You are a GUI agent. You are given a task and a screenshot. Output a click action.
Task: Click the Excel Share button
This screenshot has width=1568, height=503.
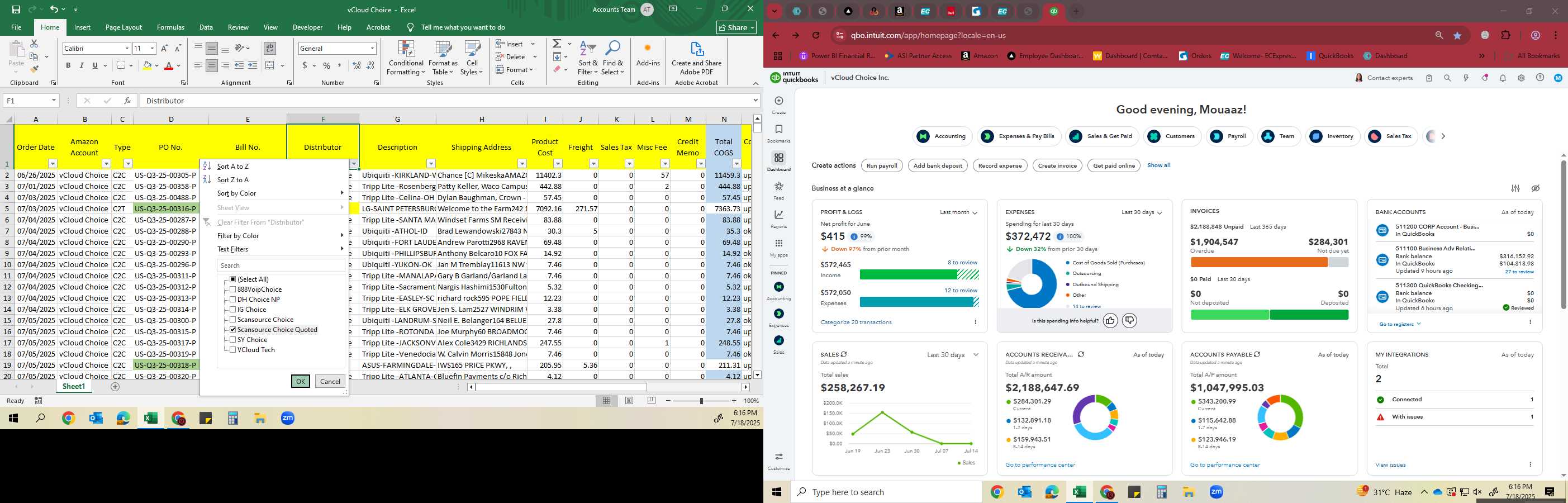(737, 27)
